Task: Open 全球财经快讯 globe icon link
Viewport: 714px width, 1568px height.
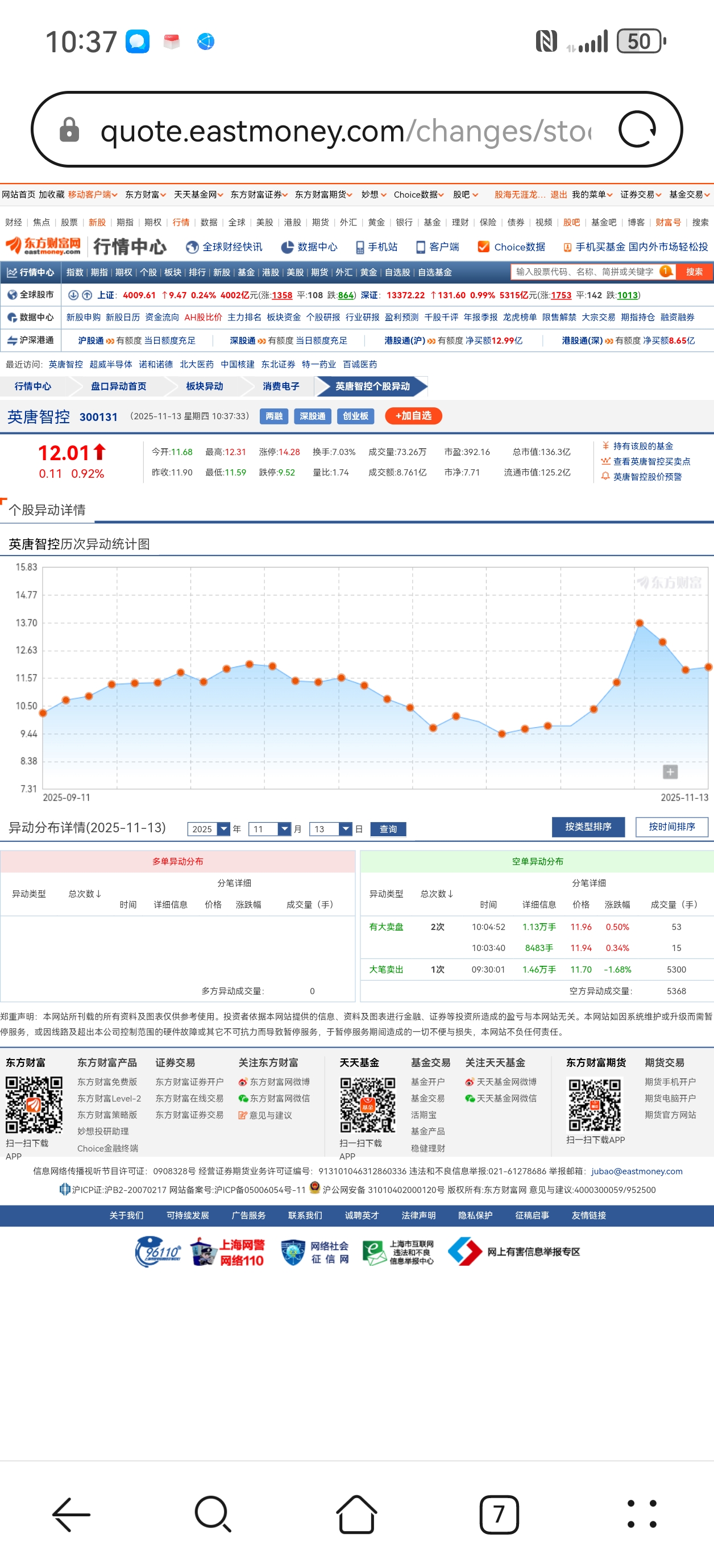Action: (224, 247)
